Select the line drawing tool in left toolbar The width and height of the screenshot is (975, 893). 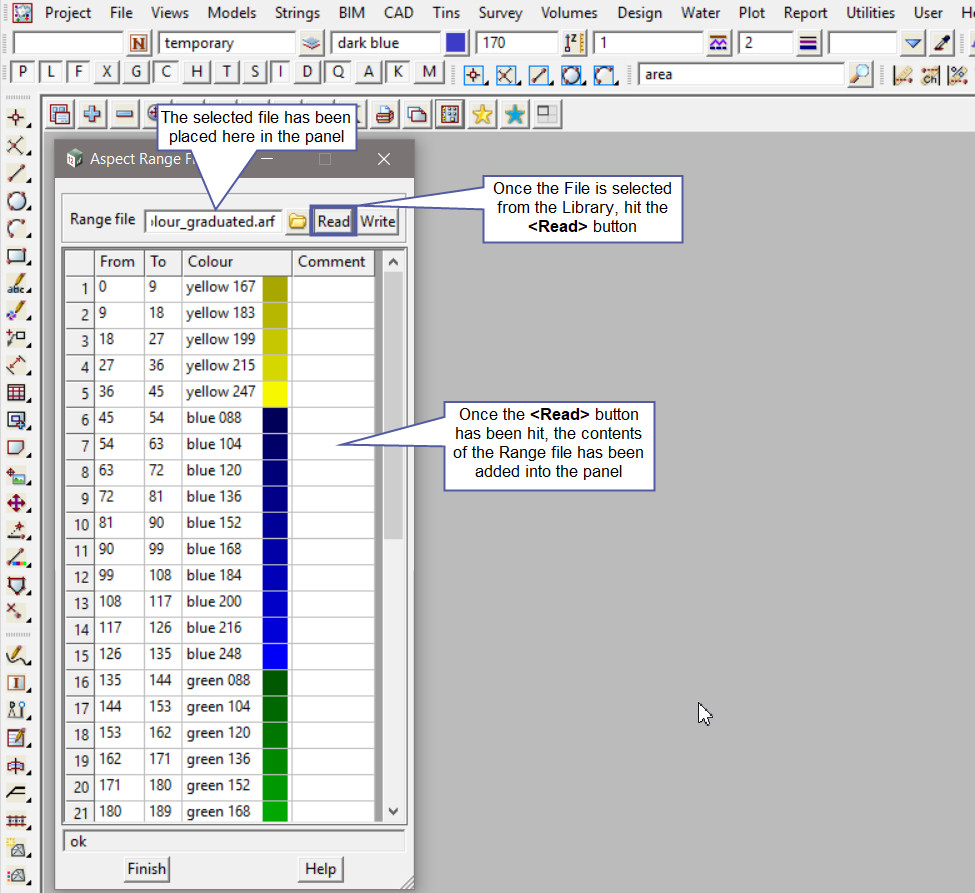click(x=16, y=173)
